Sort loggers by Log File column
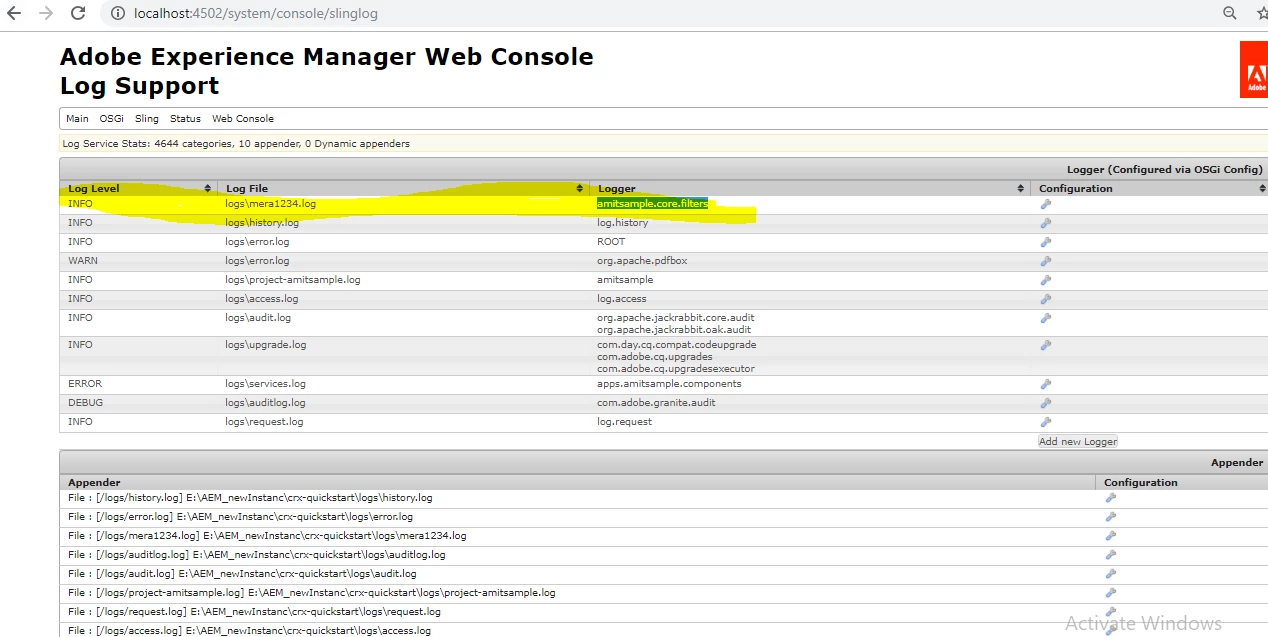1268x637 pixels. pyautogui.click(x=403, y=188)
